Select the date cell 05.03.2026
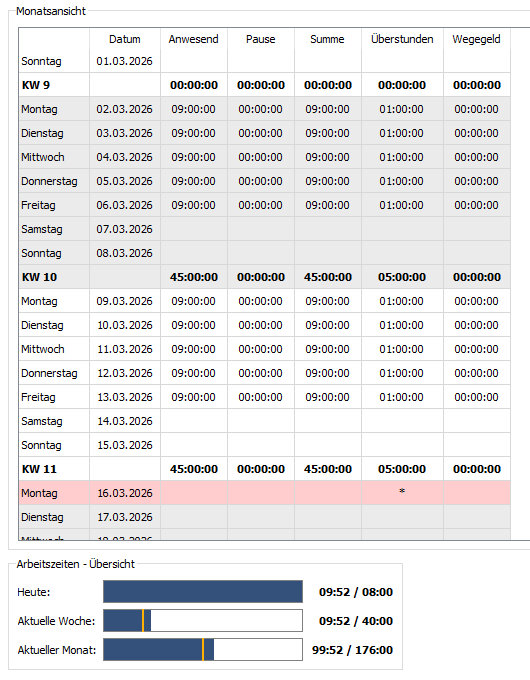The height and width of the screenshot is (680, 530). (124, 181)
